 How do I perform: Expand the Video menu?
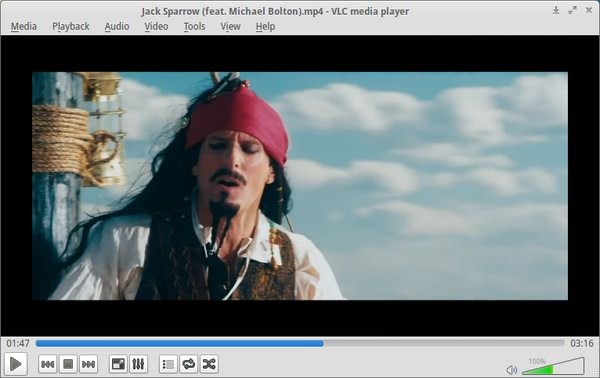click(156, 26)
